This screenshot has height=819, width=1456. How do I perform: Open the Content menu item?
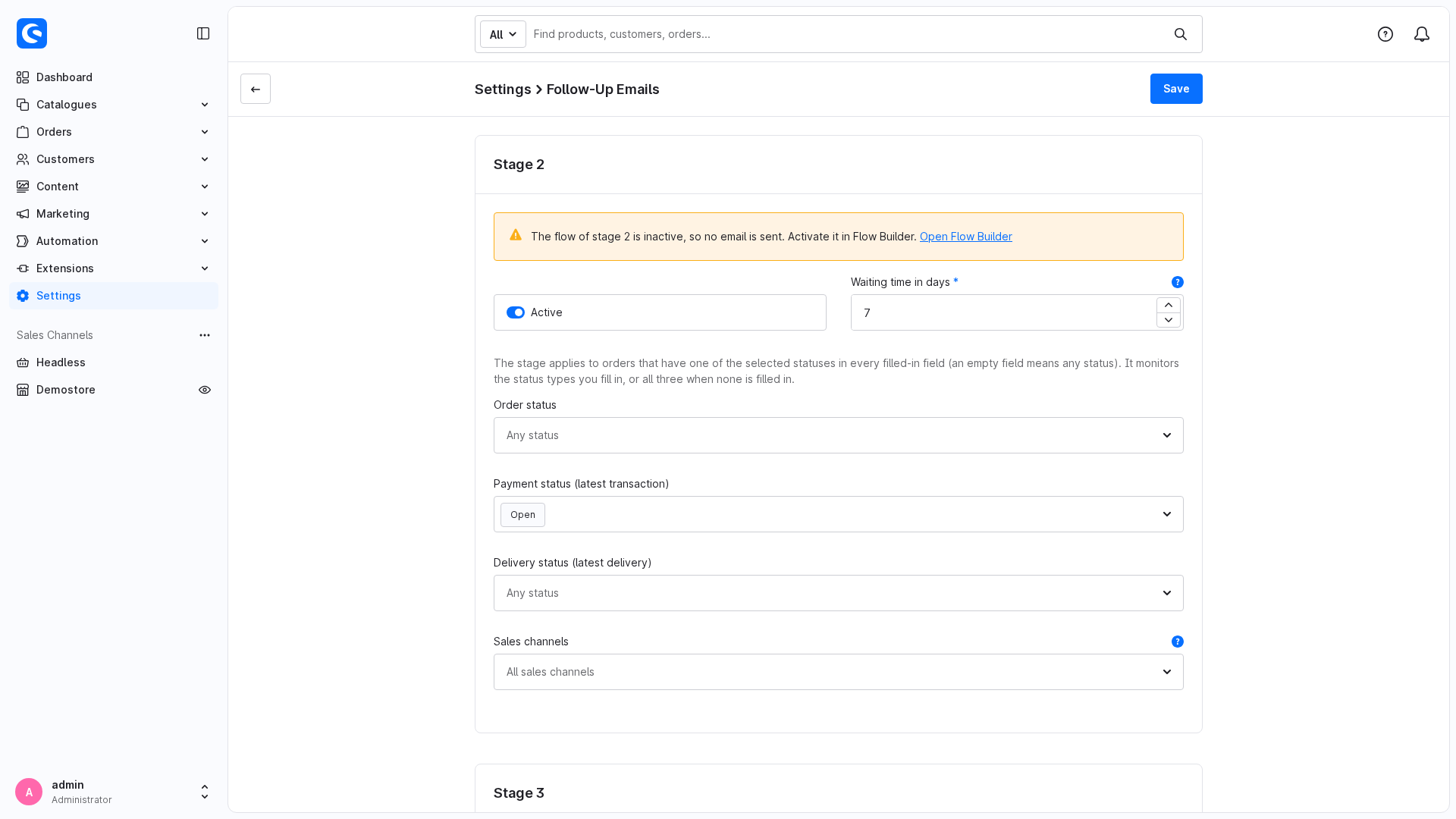[x=114, y=187]
